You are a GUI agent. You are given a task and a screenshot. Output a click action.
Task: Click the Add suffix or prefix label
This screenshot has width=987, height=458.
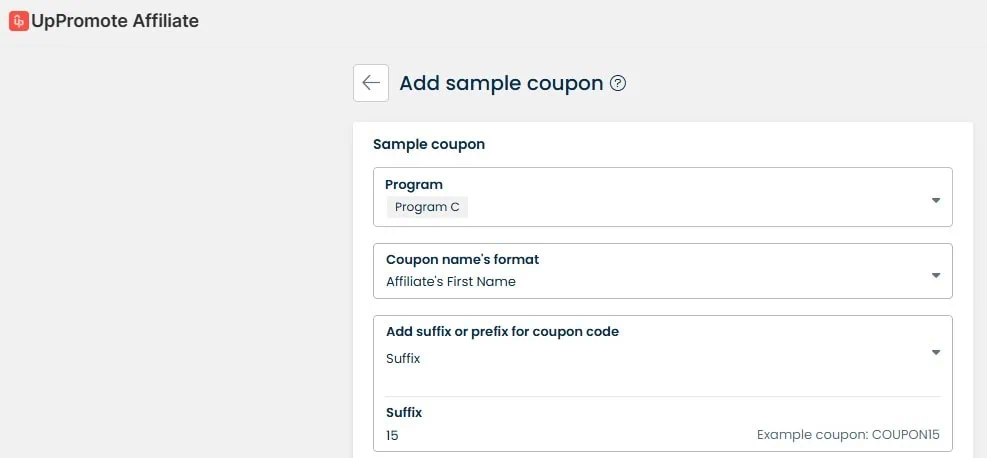pyautogui.click(x=502, y=331)
